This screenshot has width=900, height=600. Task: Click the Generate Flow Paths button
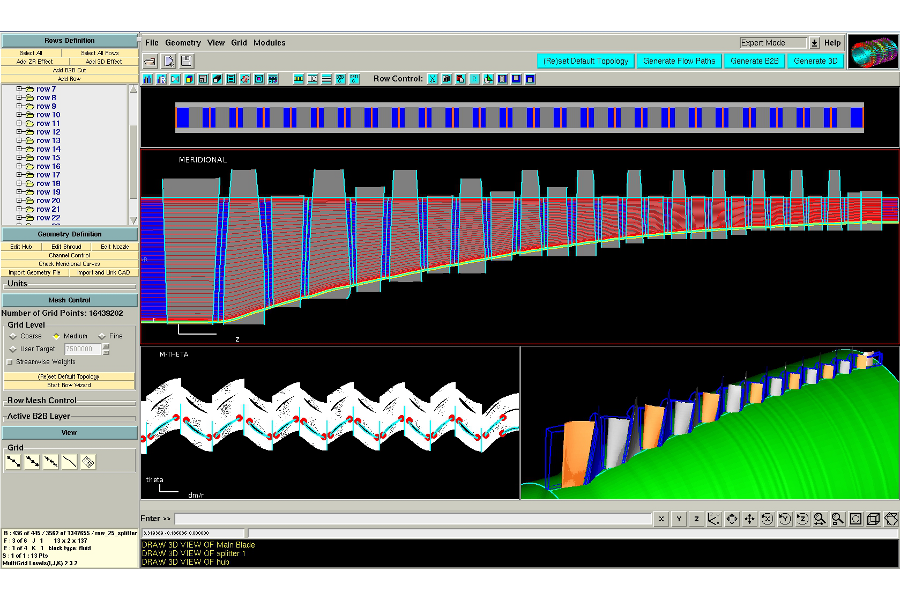pos(677,61)
